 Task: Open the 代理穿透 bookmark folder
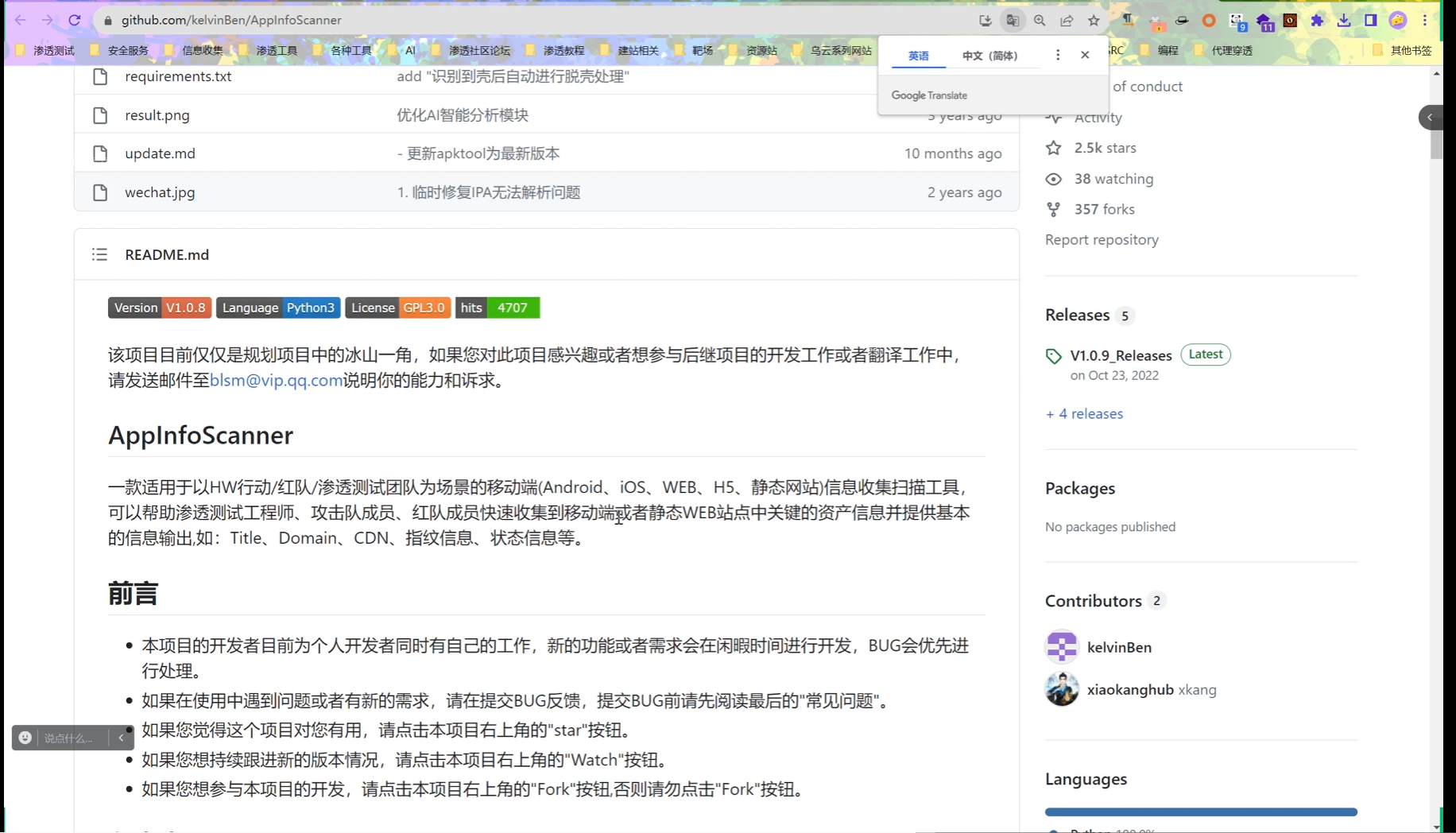1223,50
